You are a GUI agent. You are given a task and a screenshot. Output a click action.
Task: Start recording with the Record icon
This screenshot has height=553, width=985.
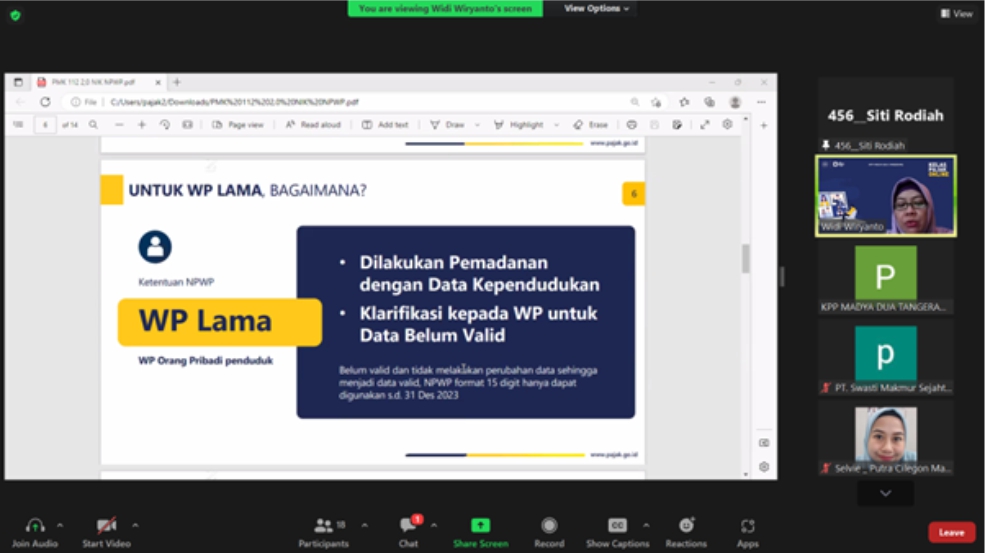coord(549,526)
